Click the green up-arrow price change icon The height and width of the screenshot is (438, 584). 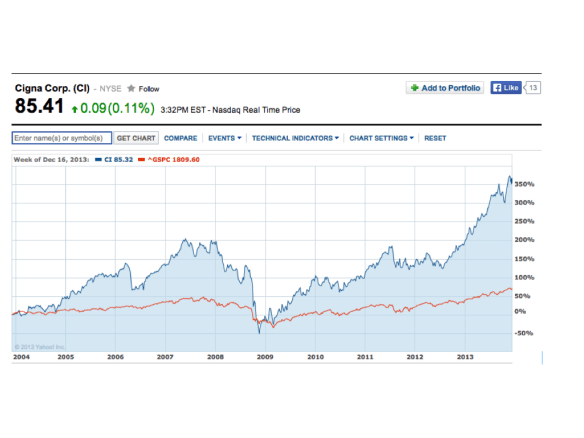[x=74, y=109]
